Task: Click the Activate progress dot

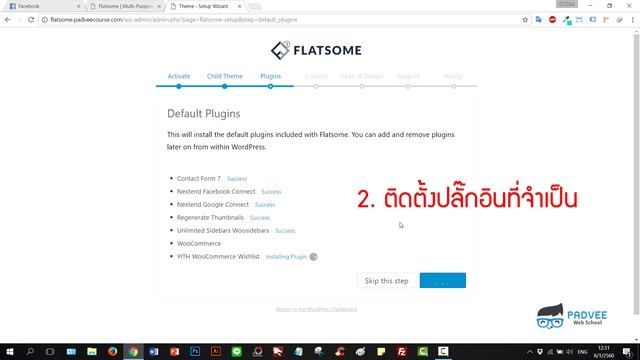Action: 179,86
